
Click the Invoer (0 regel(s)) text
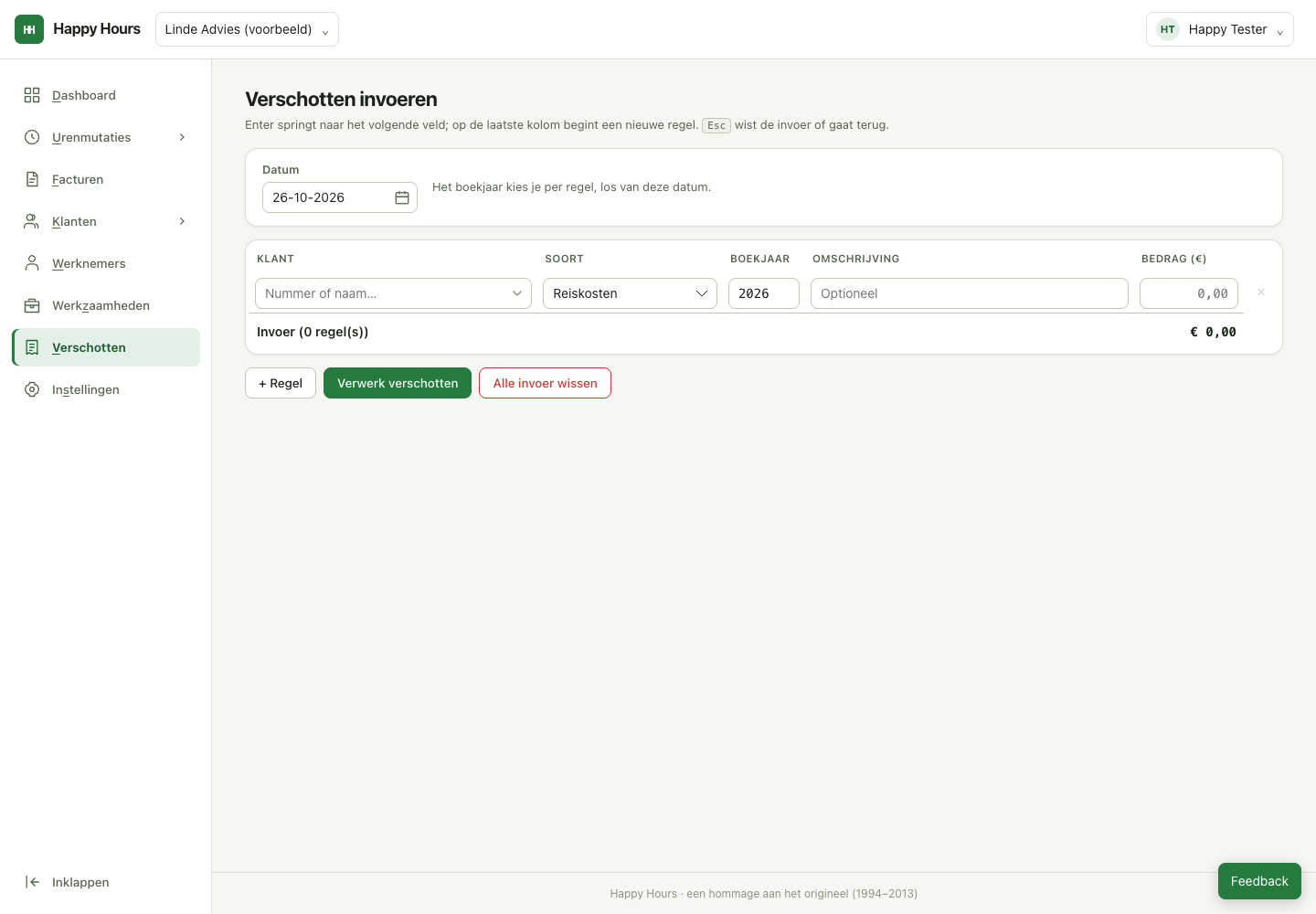point(313,332)
